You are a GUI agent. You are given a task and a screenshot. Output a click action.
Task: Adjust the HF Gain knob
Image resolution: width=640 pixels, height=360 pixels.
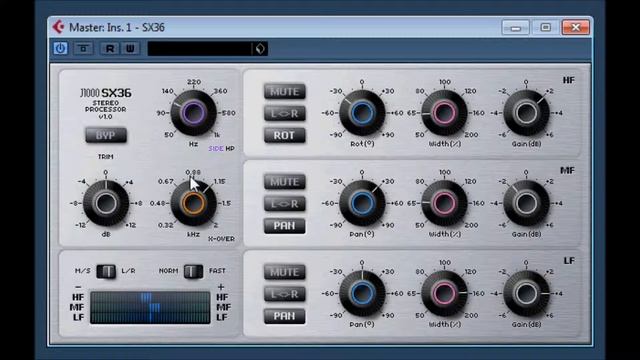pos(526,113)
